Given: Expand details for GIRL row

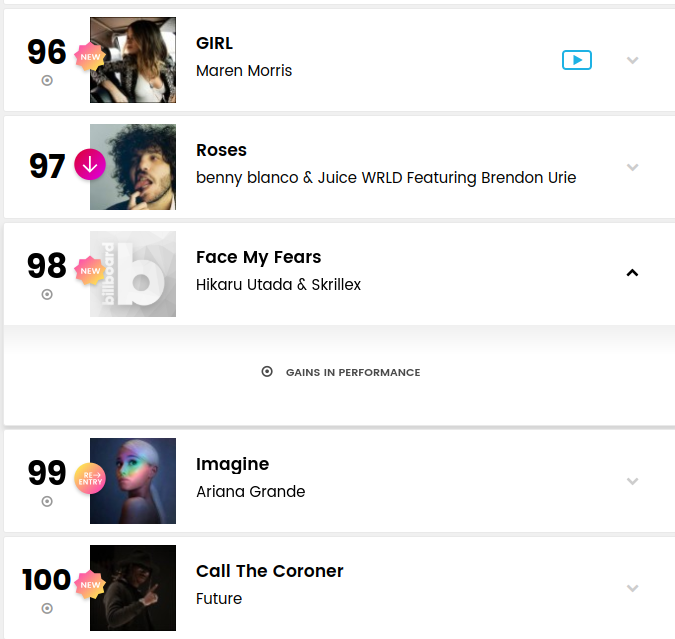Looking at the screenshot, I should tap(632, 60).
